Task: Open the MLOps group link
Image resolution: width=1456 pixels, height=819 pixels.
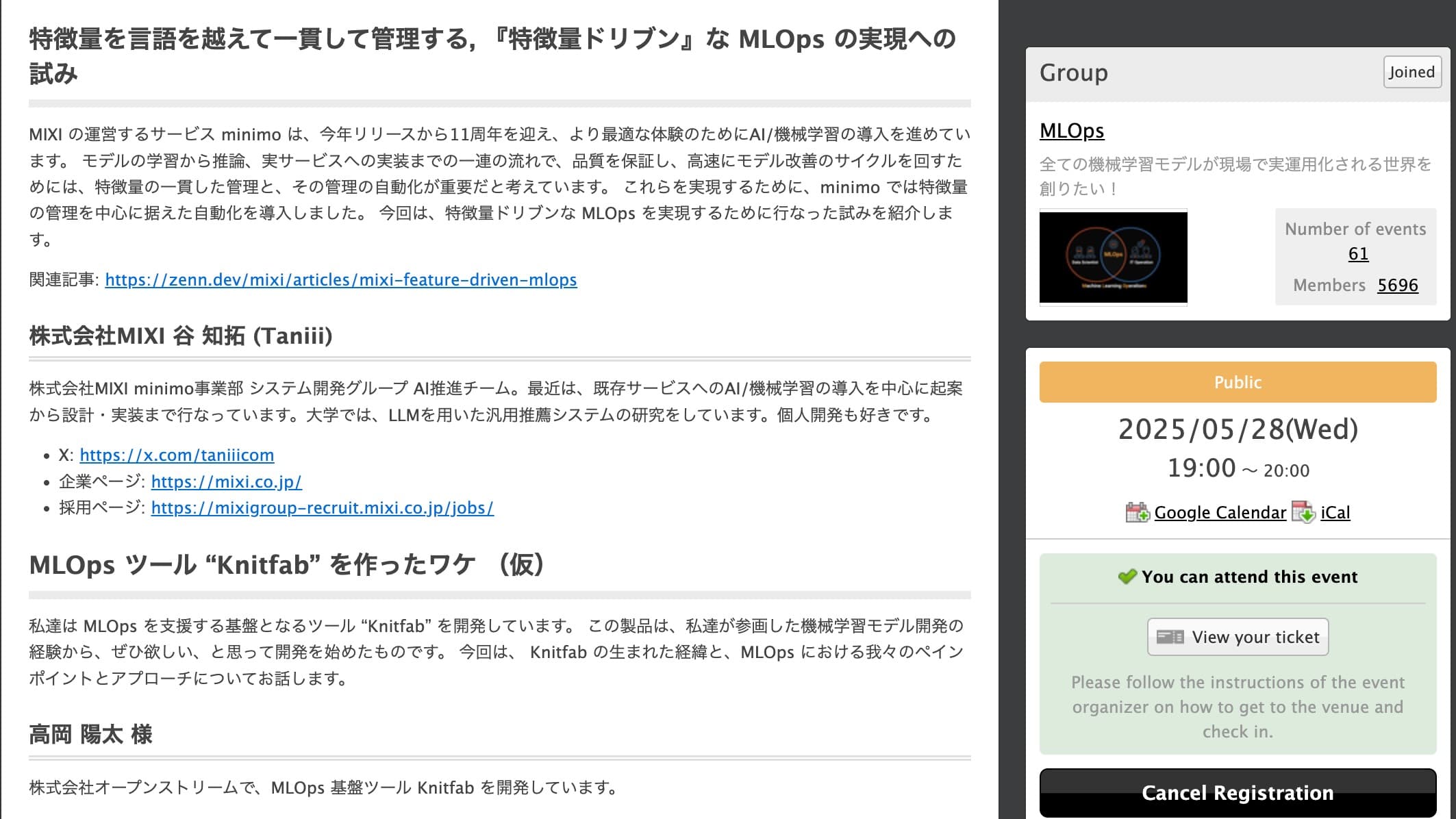Action: (x=1072, y=130)
